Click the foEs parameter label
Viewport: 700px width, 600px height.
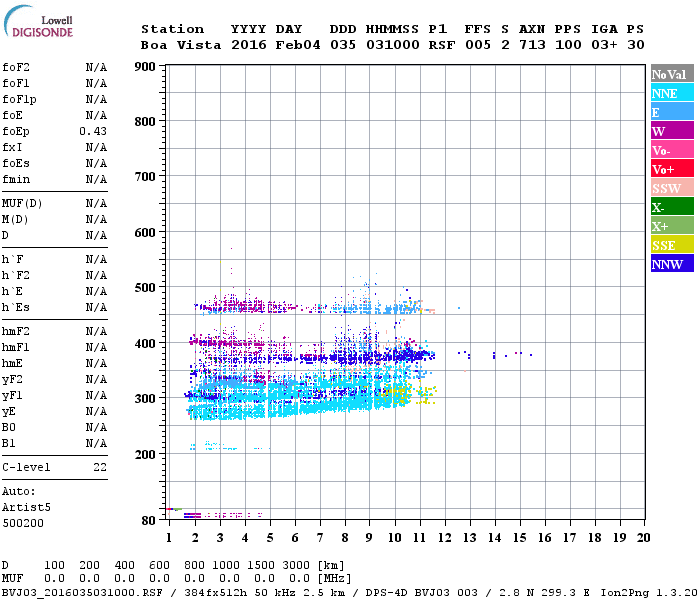(16, 163)
